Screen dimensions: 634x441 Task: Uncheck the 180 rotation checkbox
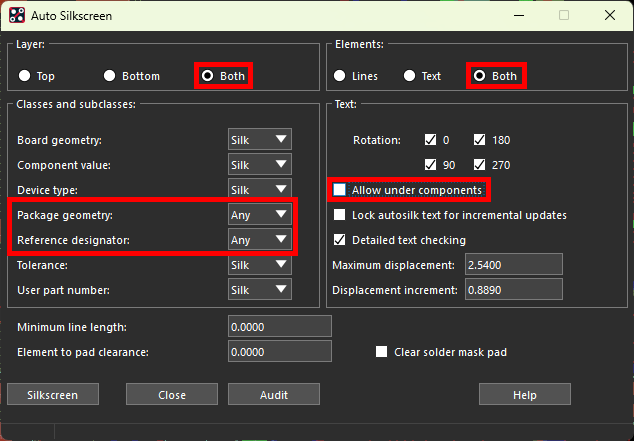click(479, 140)
